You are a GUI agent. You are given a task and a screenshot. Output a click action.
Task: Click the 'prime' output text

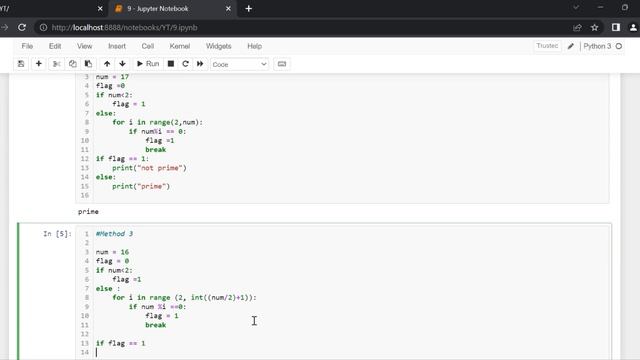click(x=88, y=212)
